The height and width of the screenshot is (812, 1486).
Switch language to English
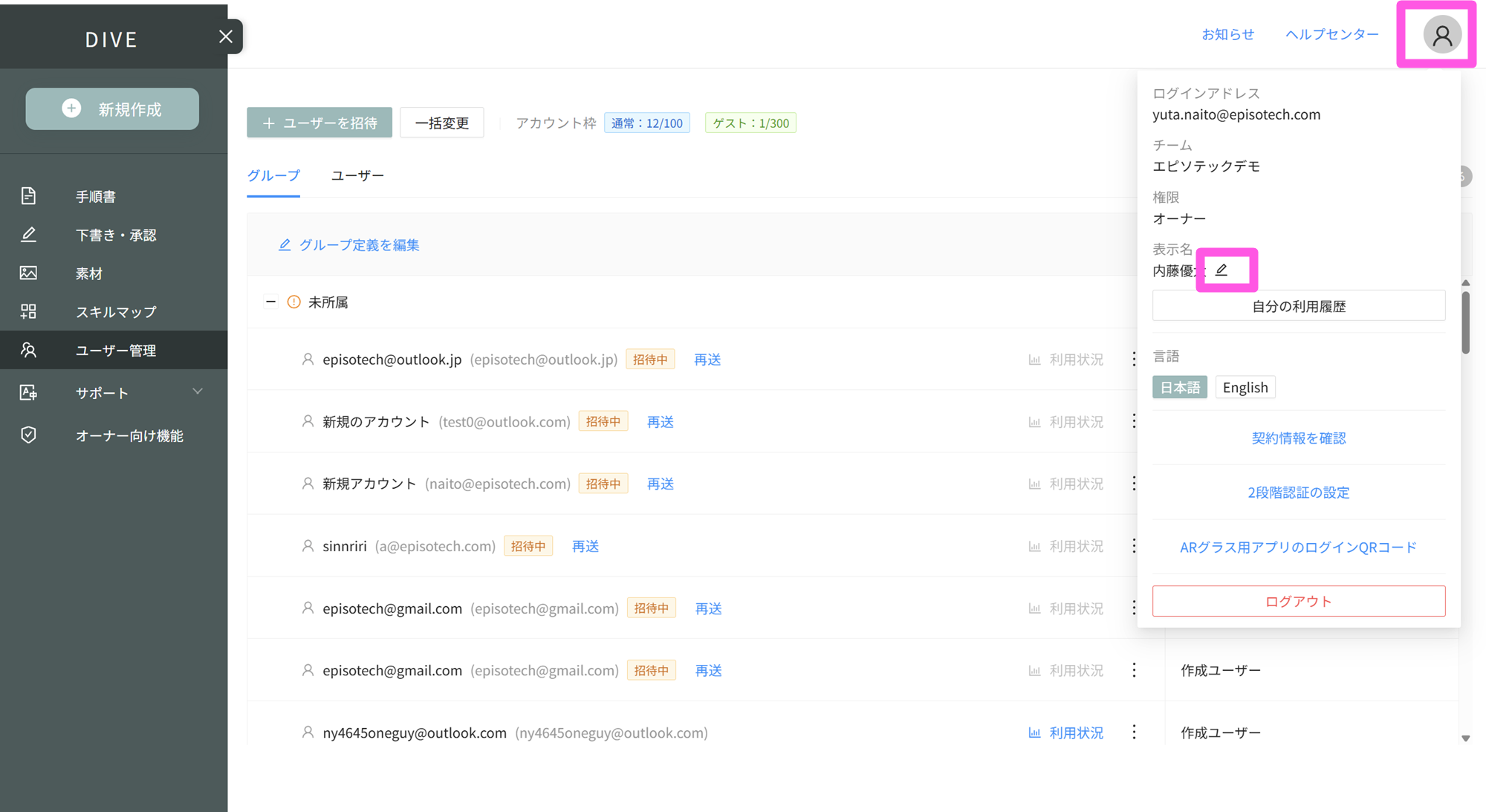1245,388
